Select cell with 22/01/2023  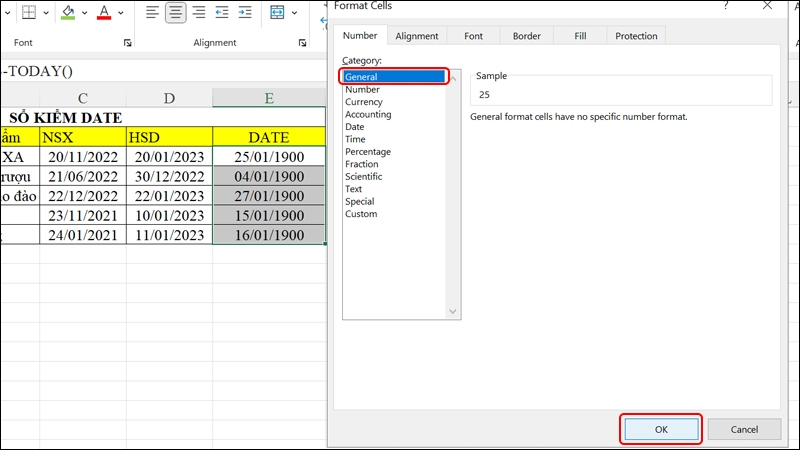pos(169,196)
